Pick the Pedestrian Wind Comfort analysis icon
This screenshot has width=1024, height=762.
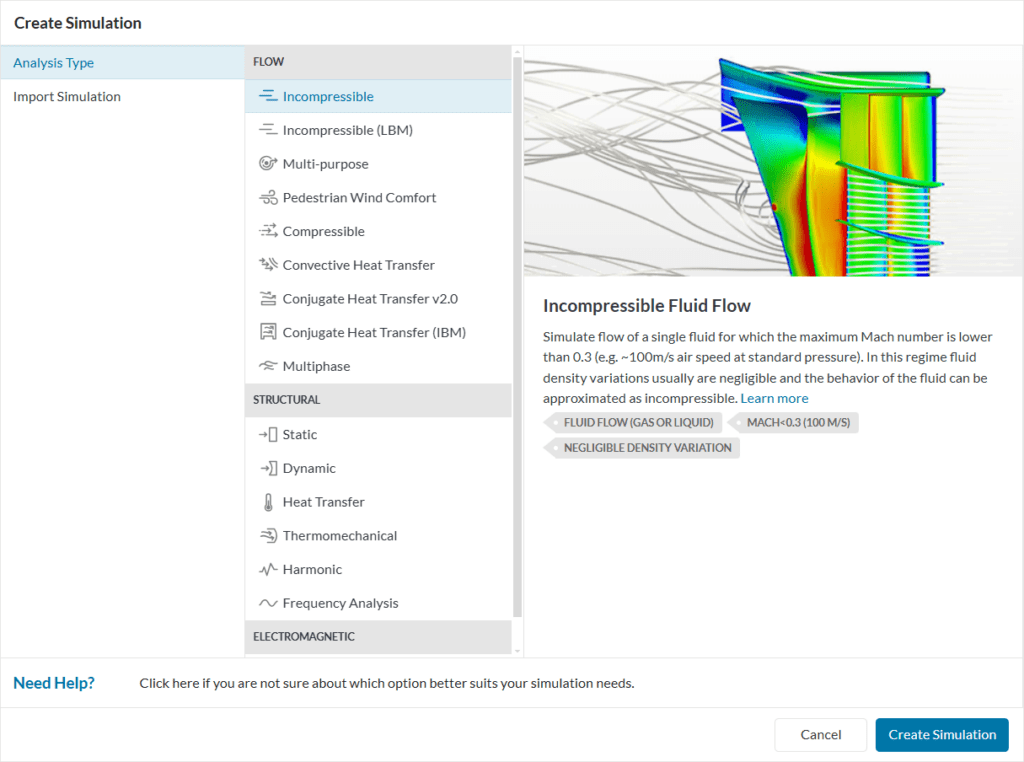(x=268, y=197)
